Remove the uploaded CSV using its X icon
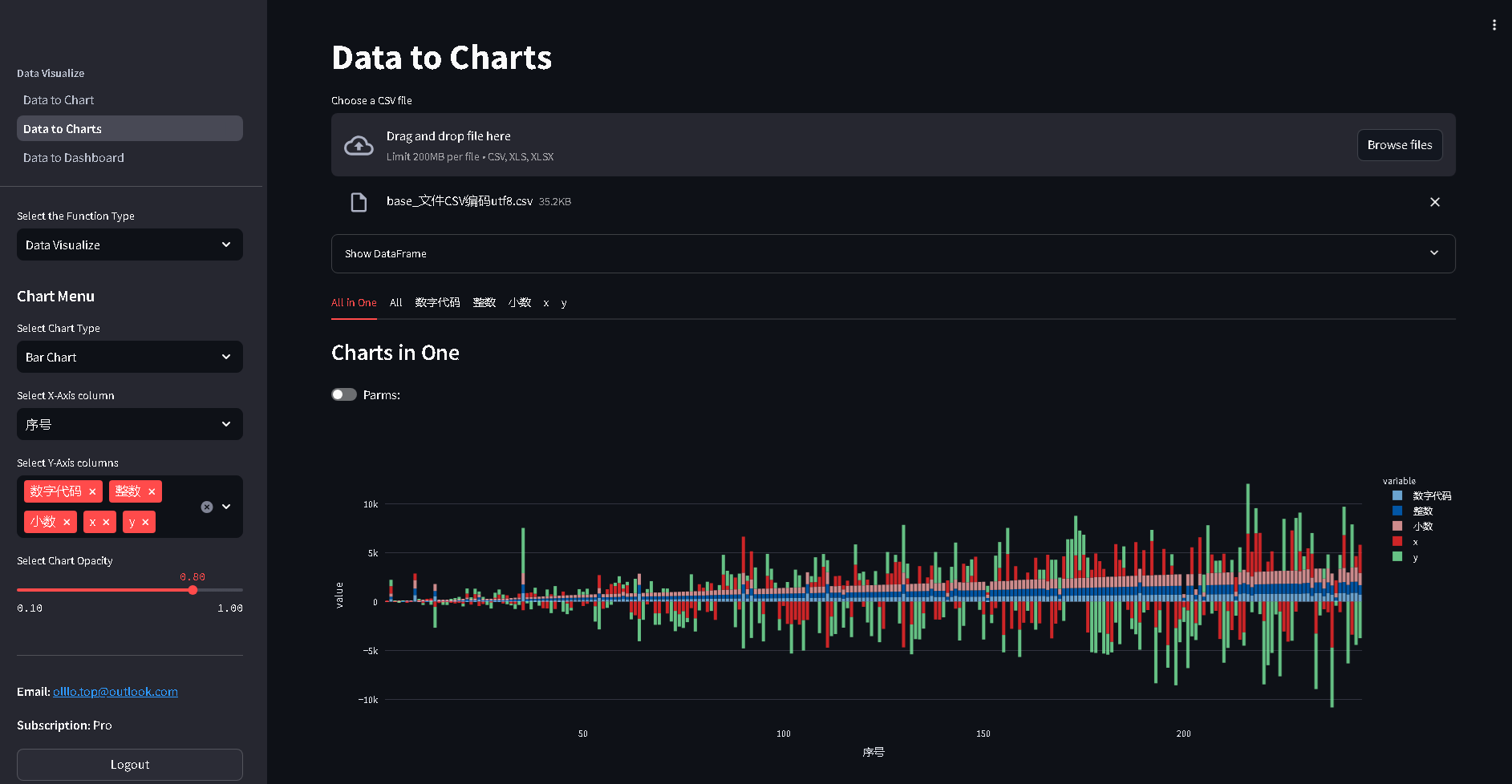Screen dimensions: 1512x784 [1435, 202]
